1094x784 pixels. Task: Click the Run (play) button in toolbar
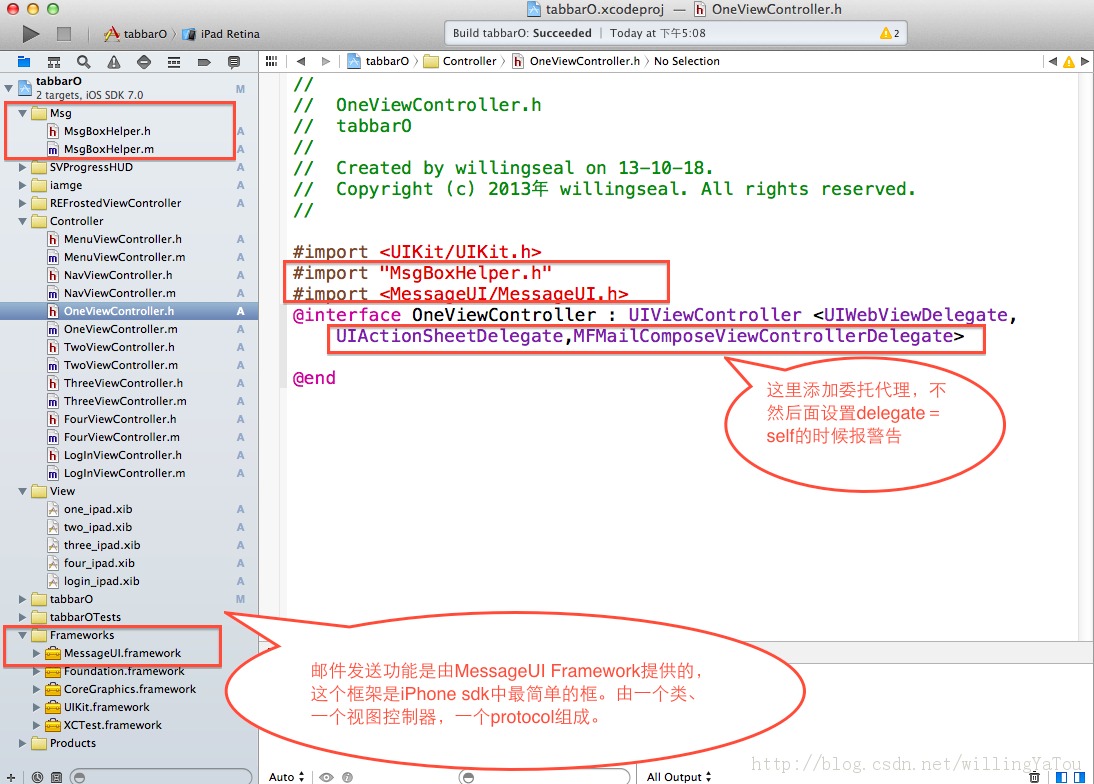(x=30, y=33)
